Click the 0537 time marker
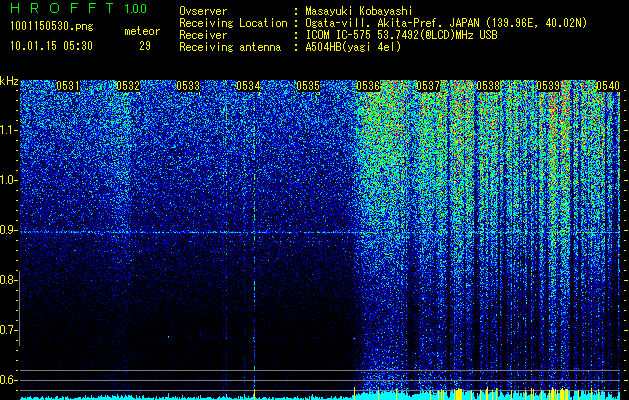 (428, 86)
